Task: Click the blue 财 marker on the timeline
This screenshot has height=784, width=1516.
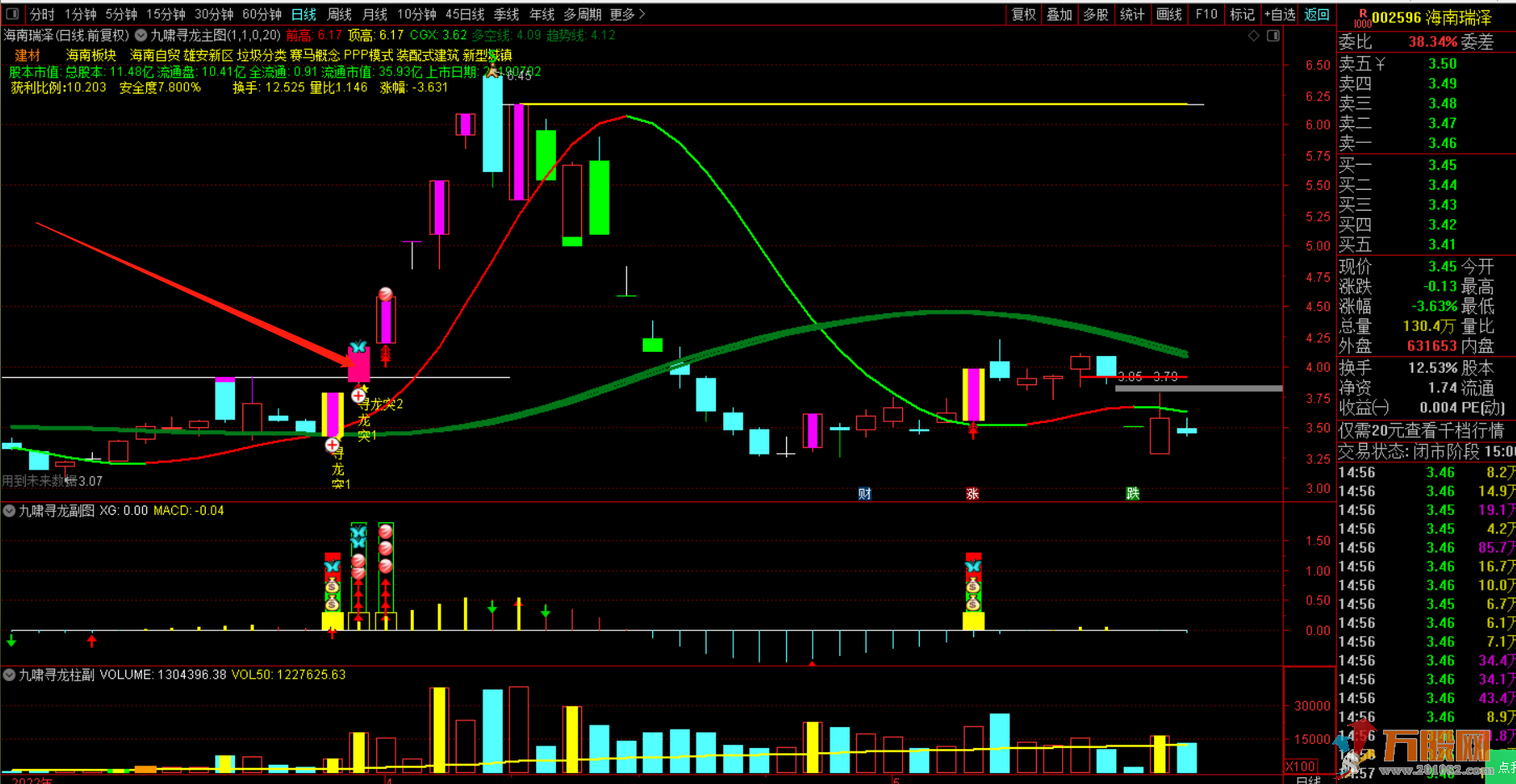Action: coord(865,494)
